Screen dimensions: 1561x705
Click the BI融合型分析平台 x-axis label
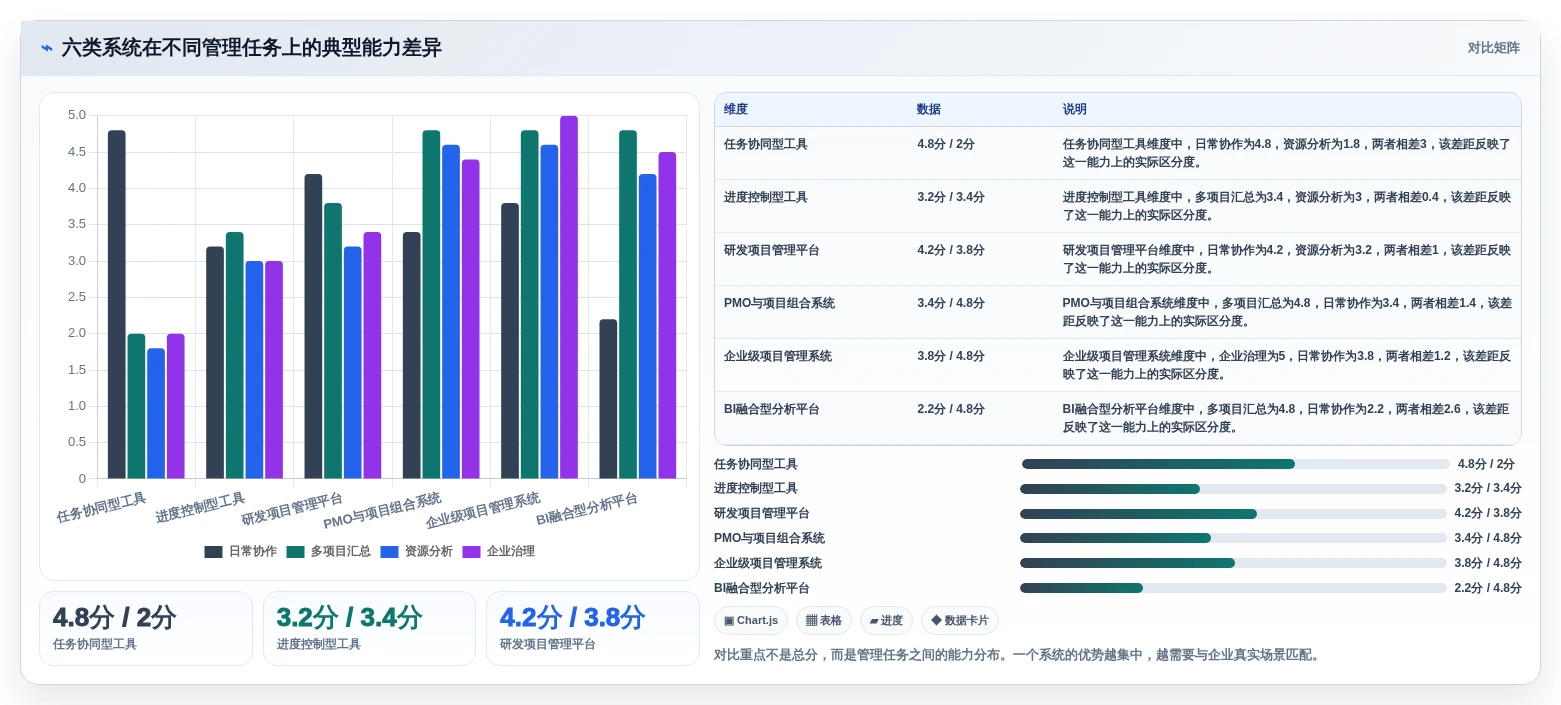(x=587, y=509)
